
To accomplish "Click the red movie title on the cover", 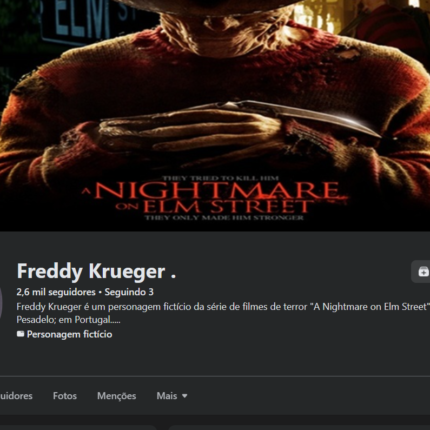I will (x=213, y=197).
